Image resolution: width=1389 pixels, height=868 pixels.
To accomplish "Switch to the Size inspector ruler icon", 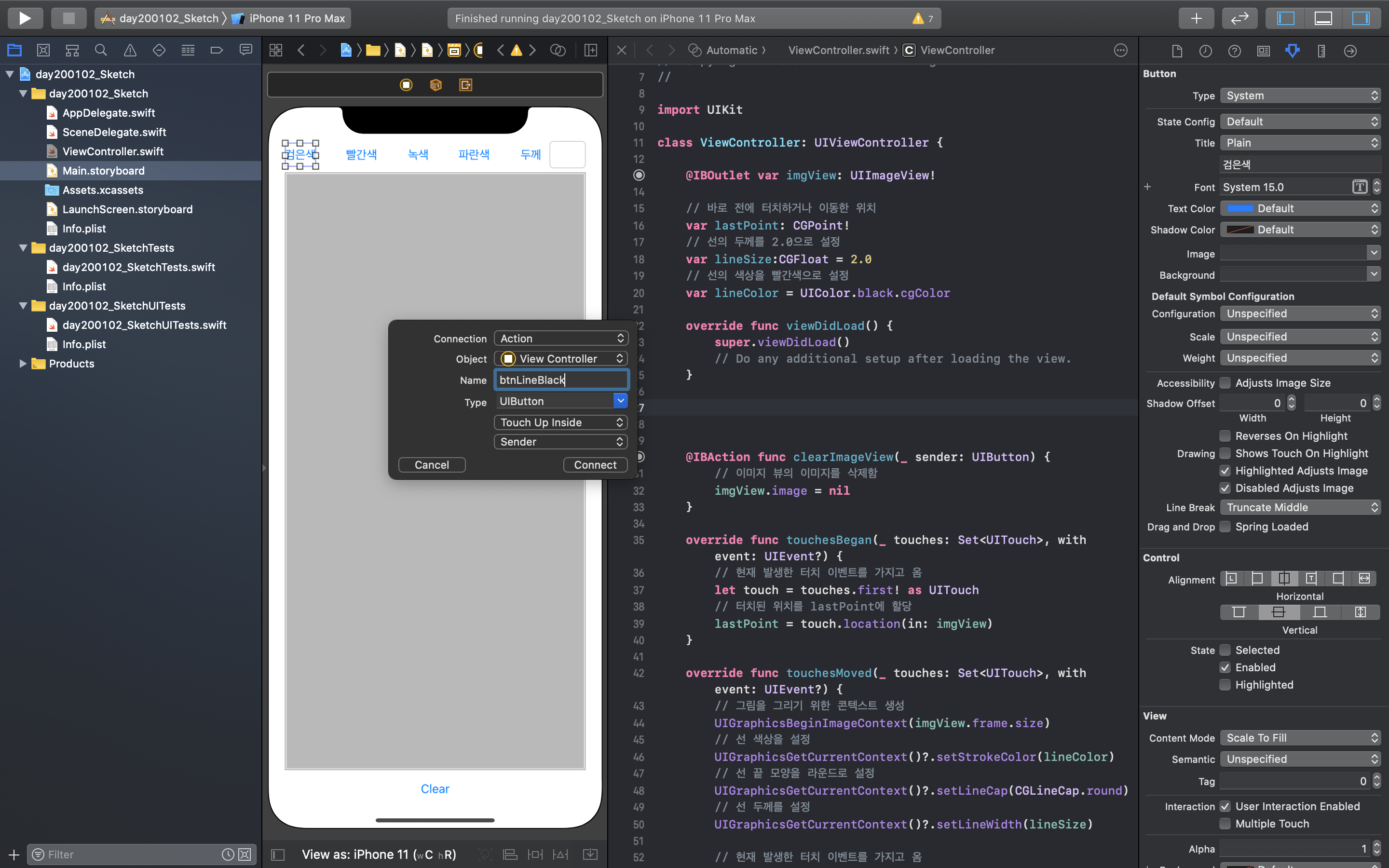I will (1321, 51).
